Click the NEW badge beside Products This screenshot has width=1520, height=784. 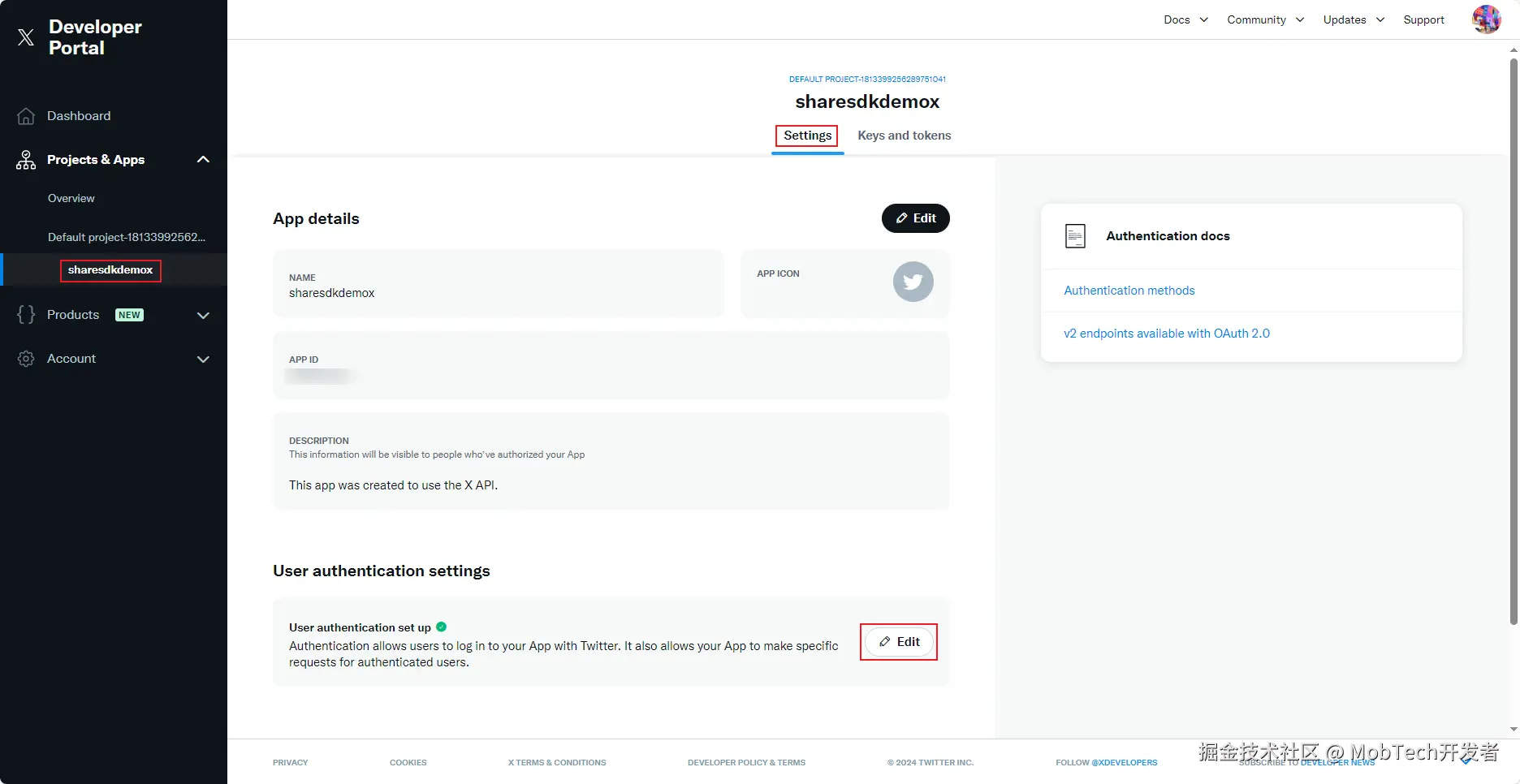129,315
